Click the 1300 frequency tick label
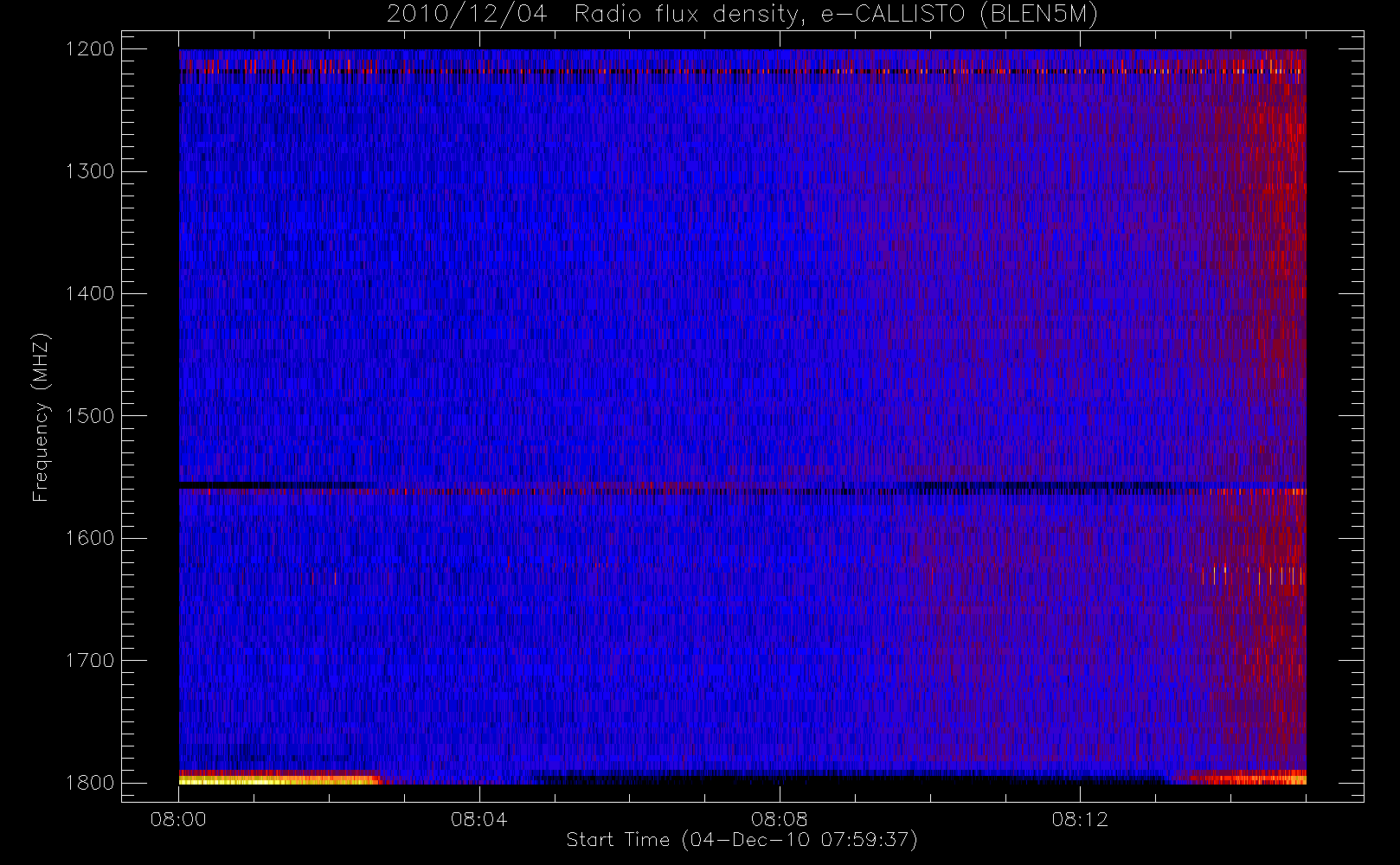Image resolution: width=1400 pixels, height=865 pixels. (90, 171)
